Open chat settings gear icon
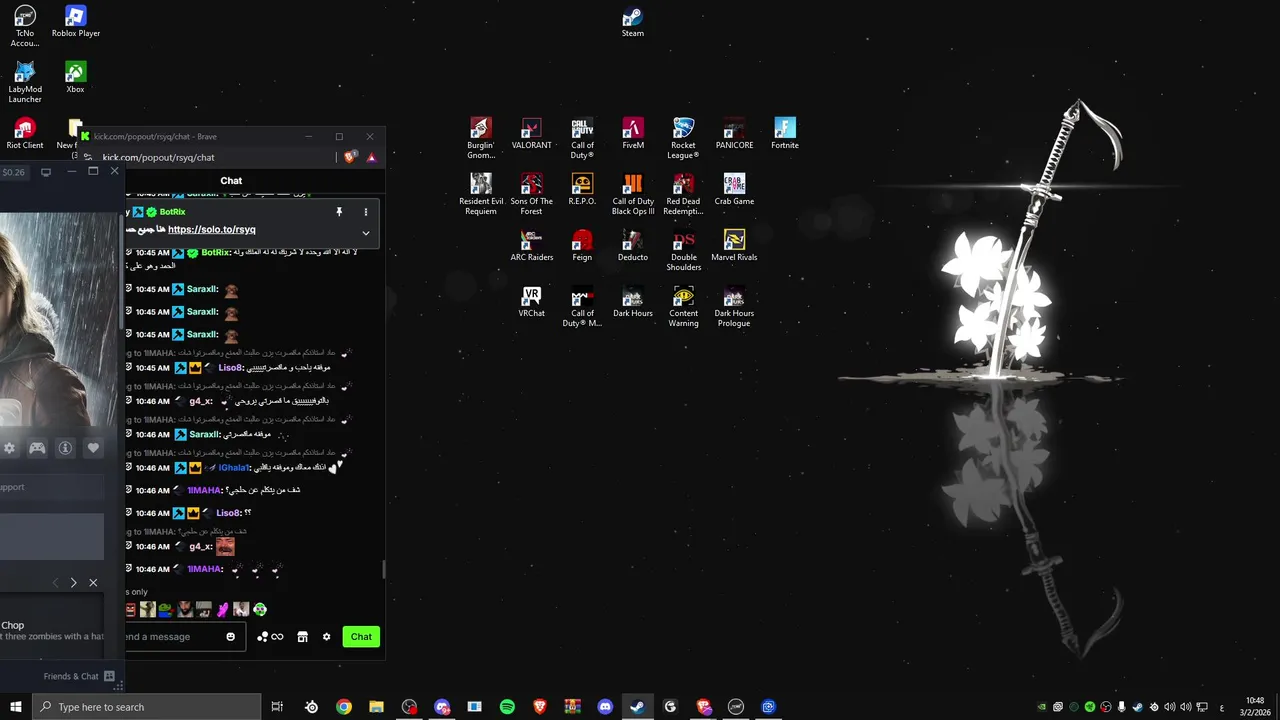 [326, 636]
